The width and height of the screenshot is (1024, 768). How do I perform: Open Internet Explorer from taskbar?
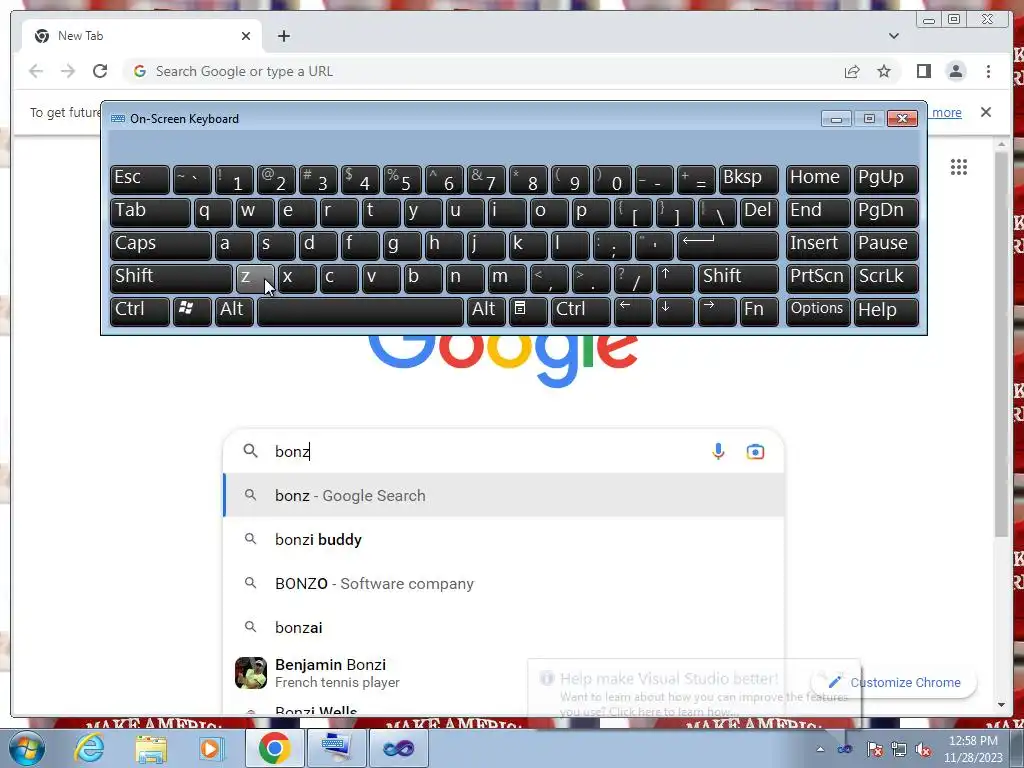point(89,748)
